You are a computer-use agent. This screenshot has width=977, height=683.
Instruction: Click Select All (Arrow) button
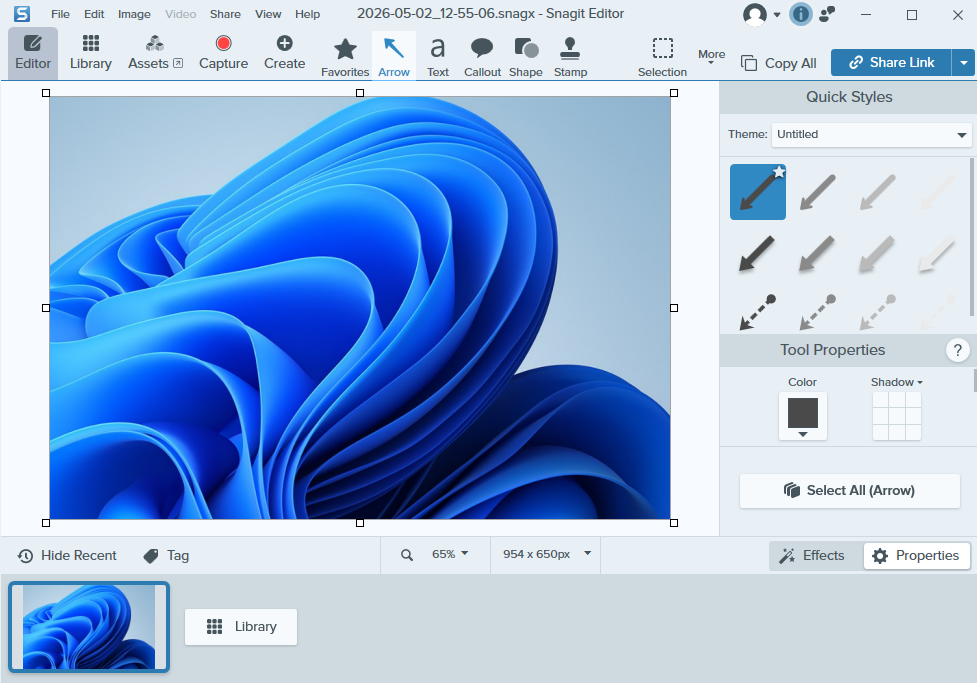(849, 490)
